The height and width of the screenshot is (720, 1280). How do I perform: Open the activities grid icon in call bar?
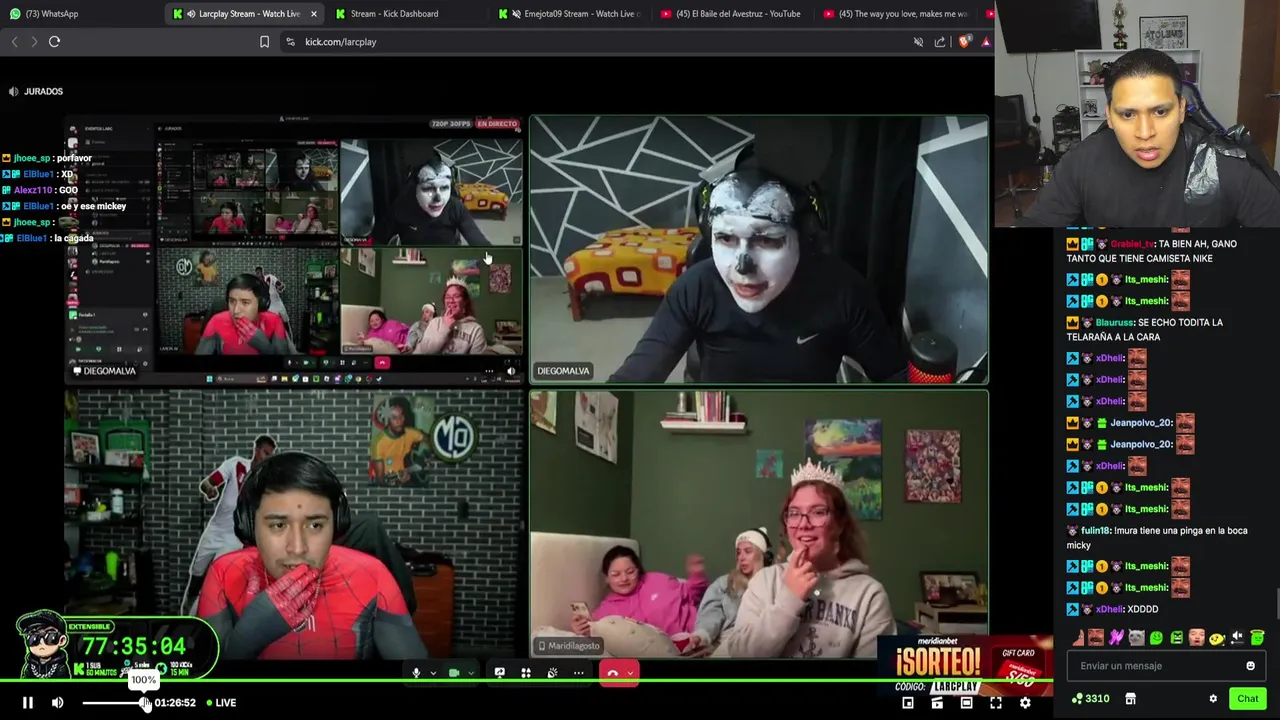[x=526, y=673]
